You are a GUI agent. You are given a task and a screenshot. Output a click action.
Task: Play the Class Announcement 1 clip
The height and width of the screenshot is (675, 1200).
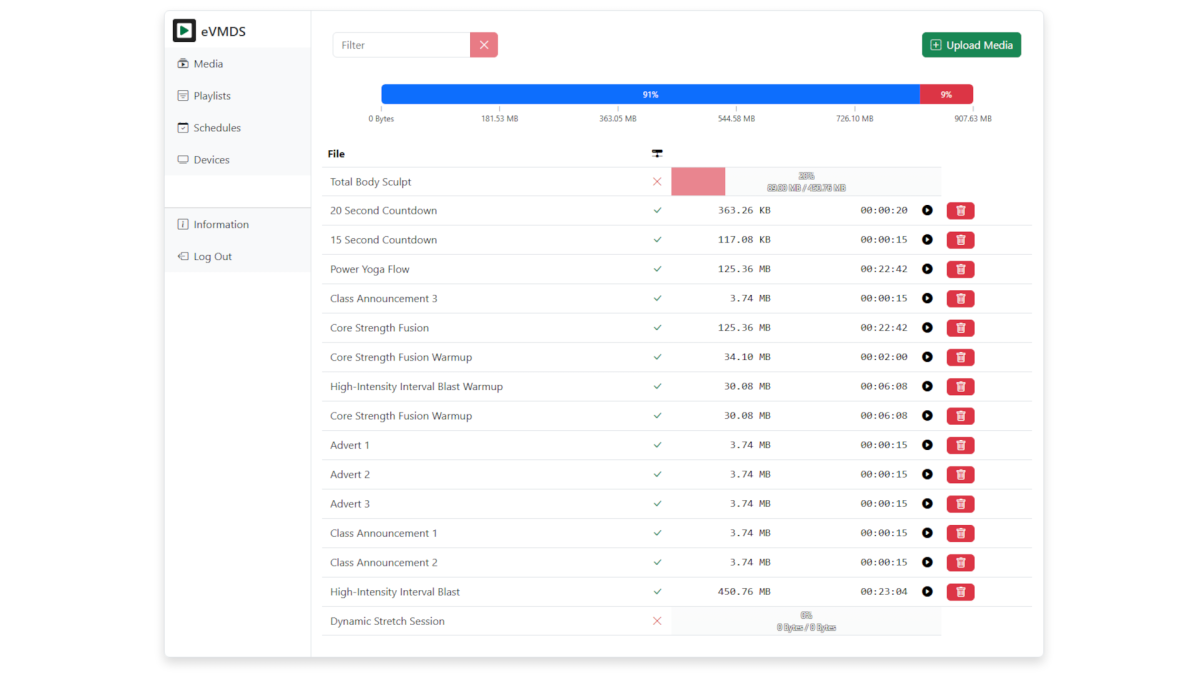click(x=927, y=533)
